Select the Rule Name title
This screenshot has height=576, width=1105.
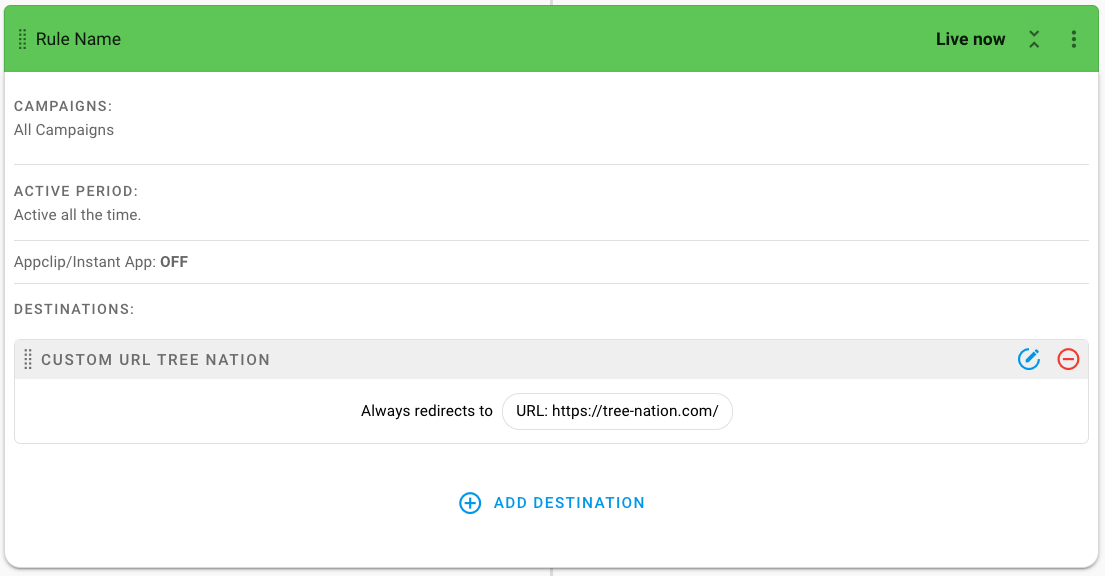point(78,39)
